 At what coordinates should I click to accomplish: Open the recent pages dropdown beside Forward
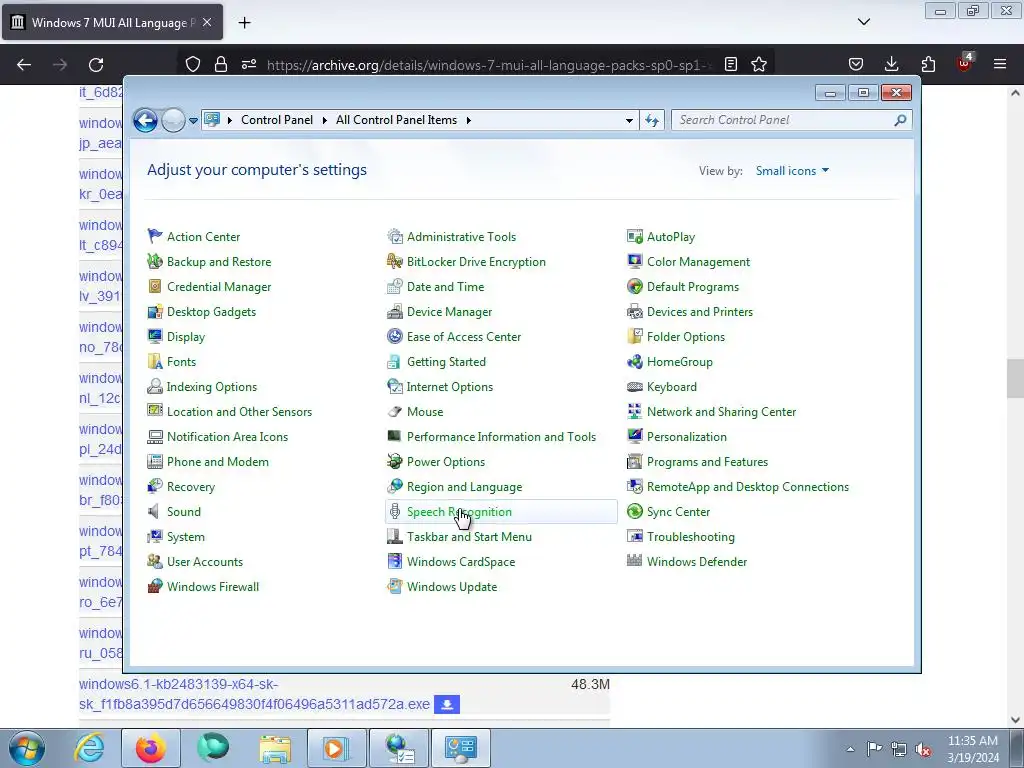pos(193,121)
